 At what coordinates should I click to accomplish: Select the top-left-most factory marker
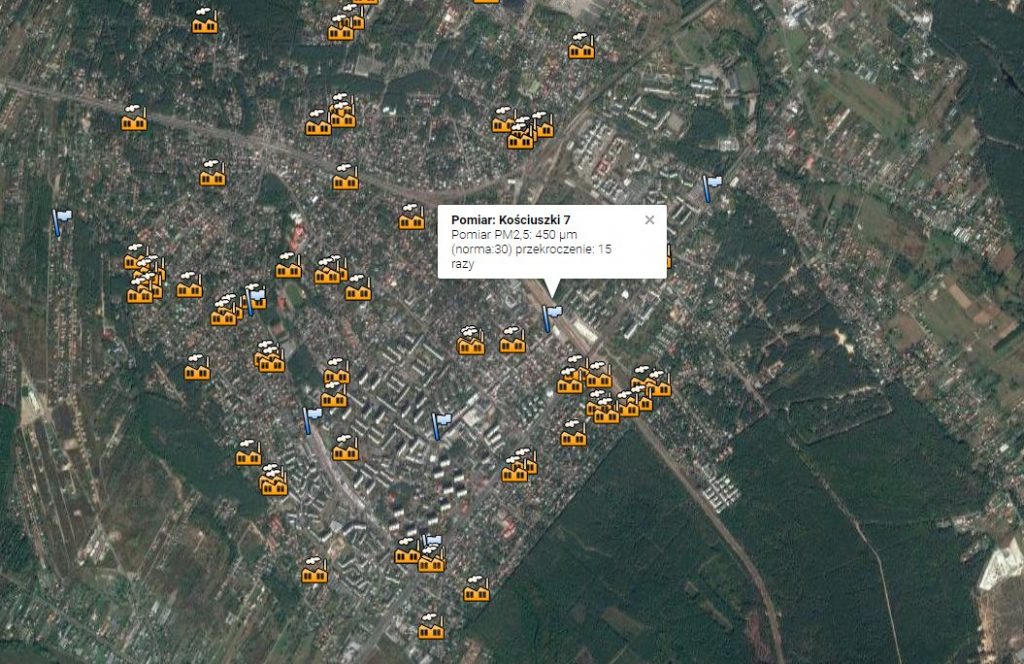(205, 21)
